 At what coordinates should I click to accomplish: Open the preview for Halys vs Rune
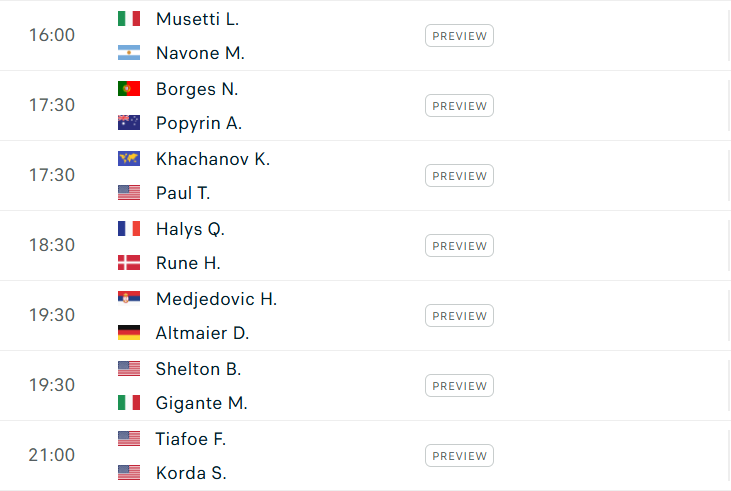(x=459, y=246)
